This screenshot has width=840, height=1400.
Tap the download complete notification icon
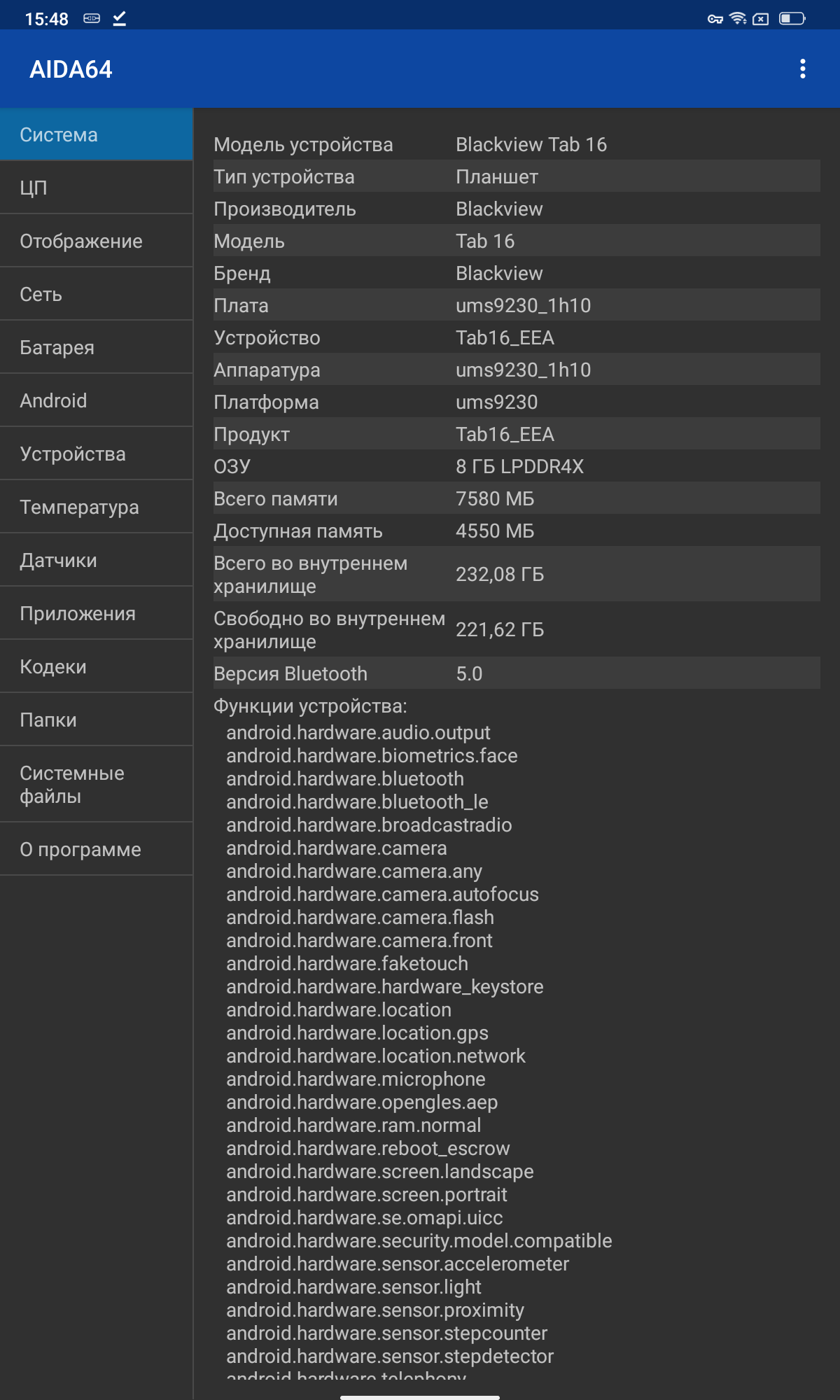pos(120,18)
